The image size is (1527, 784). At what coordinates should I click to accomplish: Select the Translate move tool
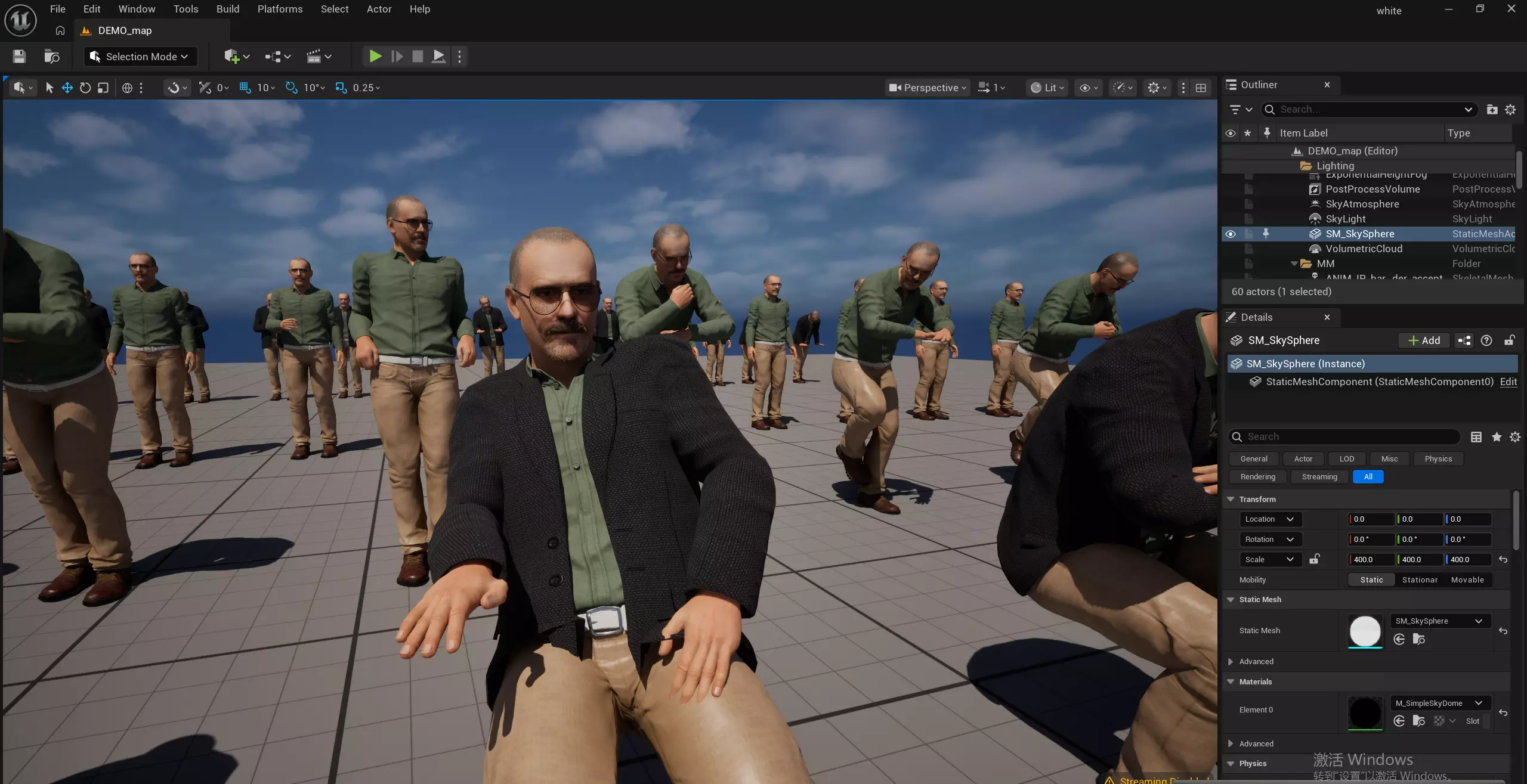pyautogui.click(x=67, y=88)
